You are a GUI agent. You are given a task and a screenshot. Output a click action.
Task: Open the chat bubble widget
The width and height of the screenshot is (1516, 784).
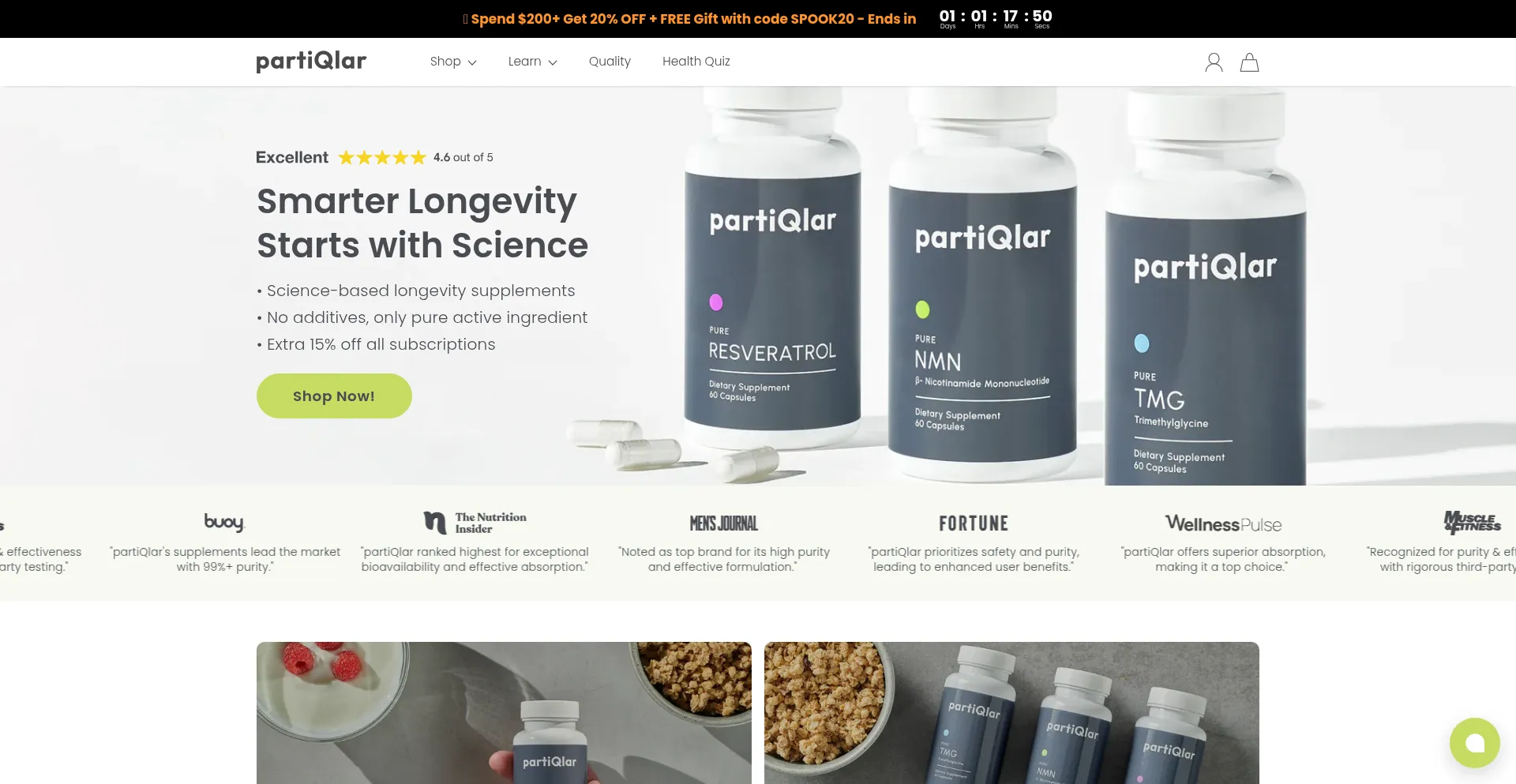click(x=1474, y=743)
